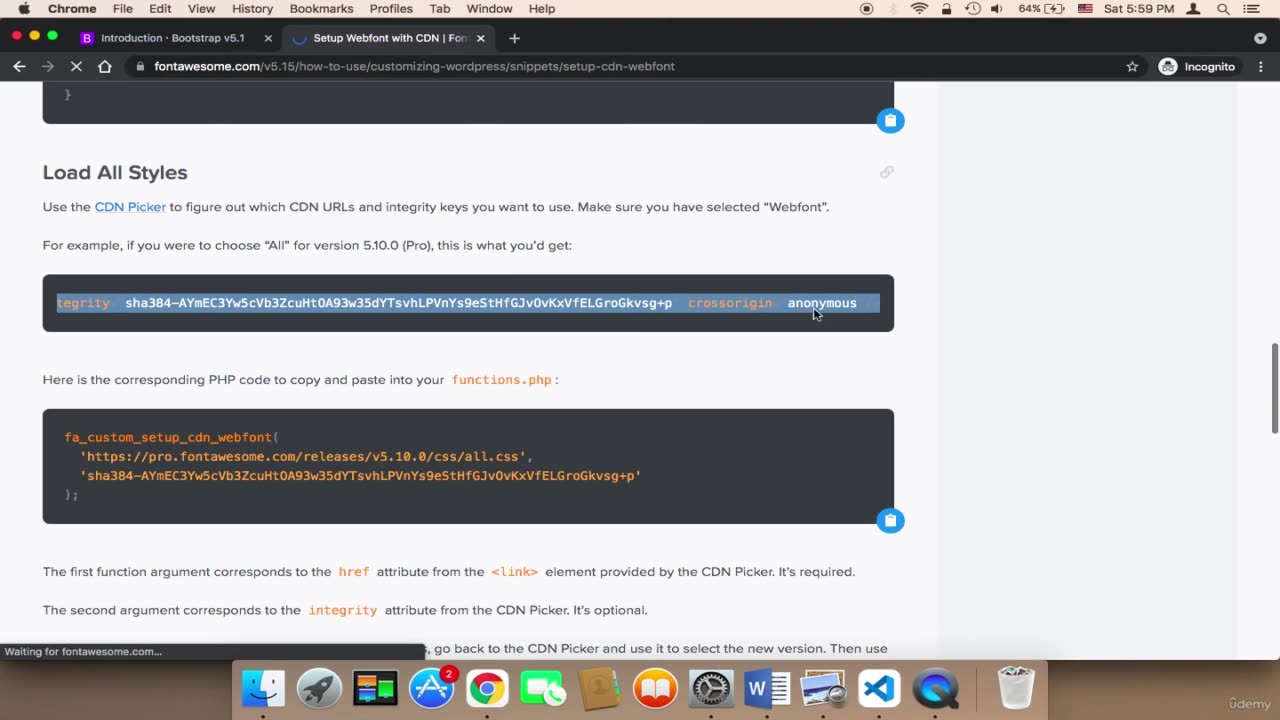Switch to the Introduction Bootstrap v5.1 tab

click(175, 38)
